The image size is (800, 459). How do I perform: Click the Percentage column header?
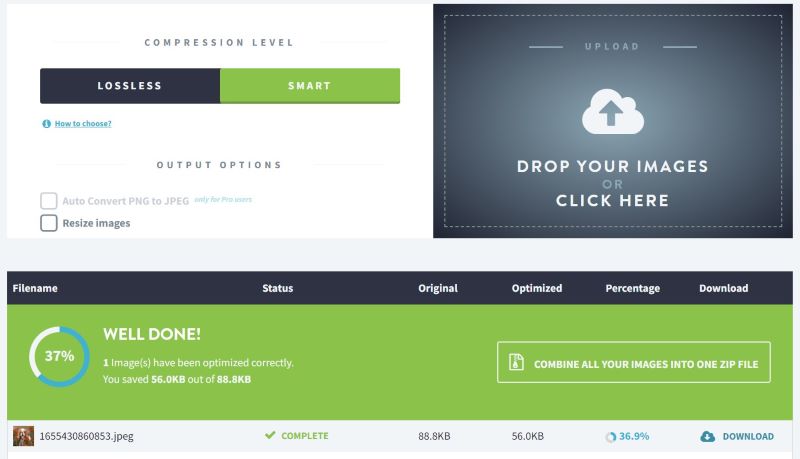coord(632,288)
